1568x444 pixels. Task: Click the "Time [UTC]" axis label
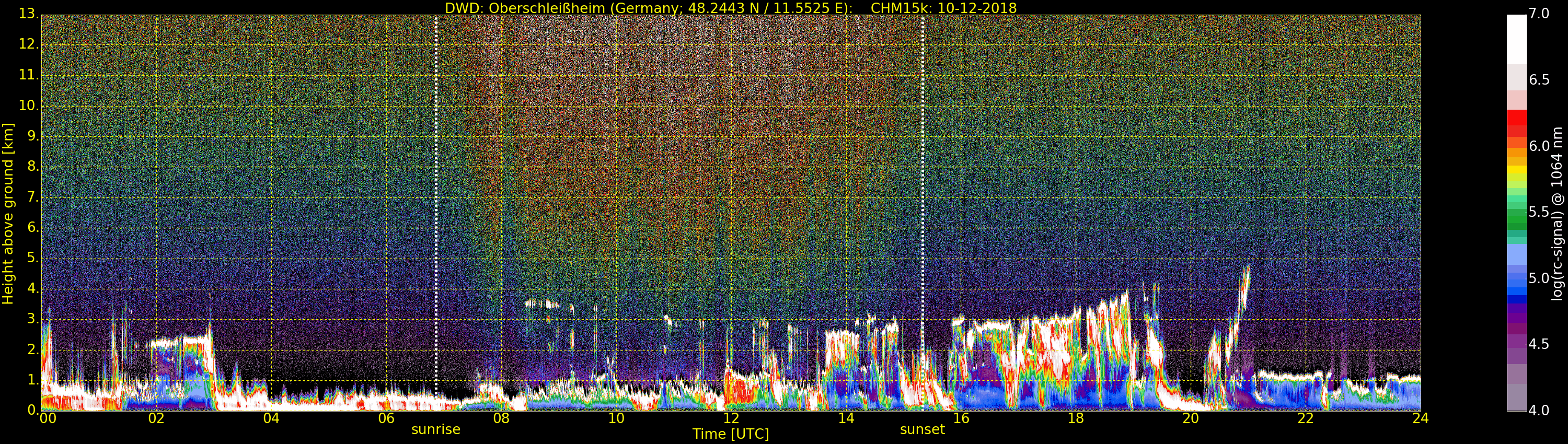coord(731,434)
